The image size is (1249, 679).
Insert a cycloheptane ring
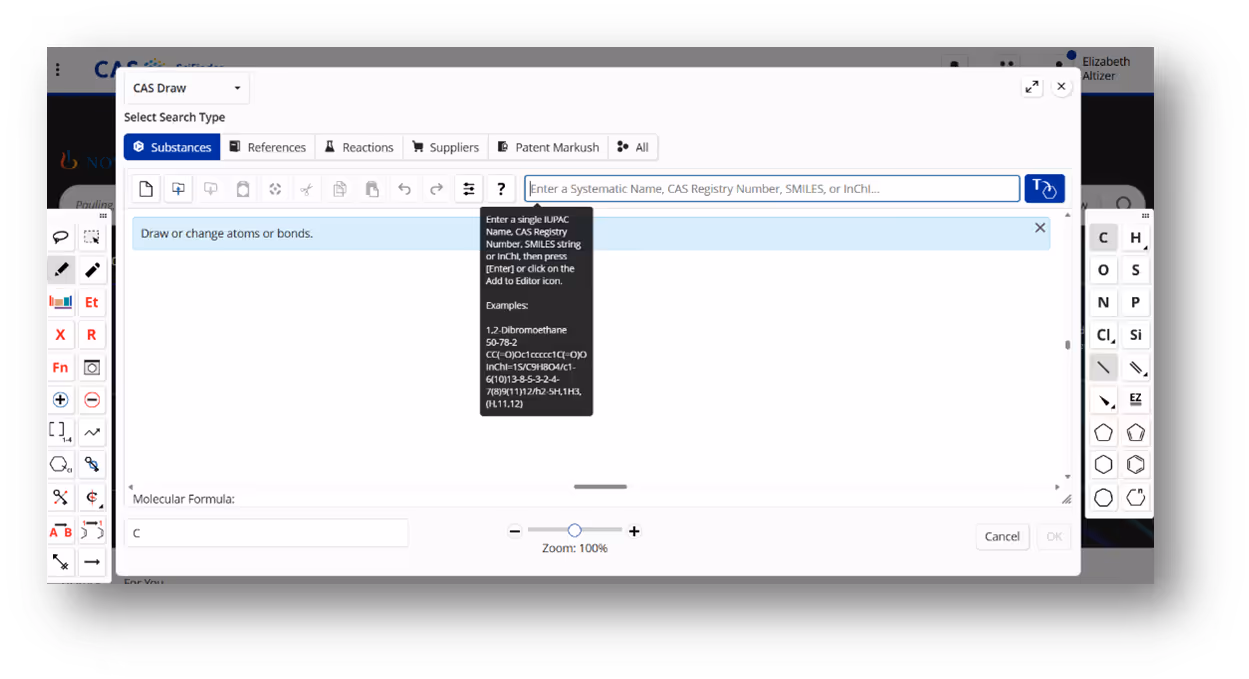(x=1103, y=497)
